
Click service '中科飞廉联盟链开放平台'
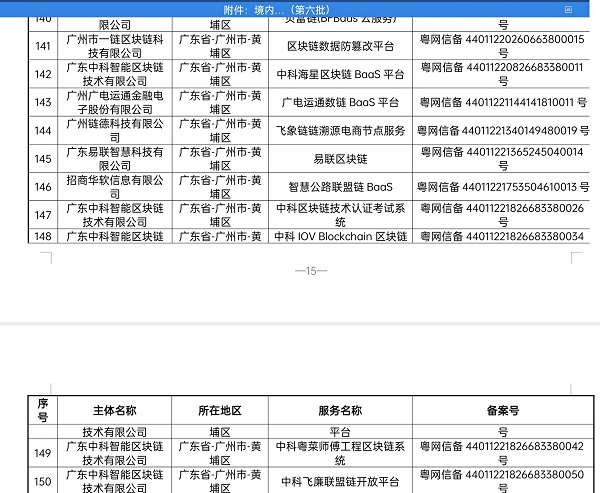pos(341,482)
